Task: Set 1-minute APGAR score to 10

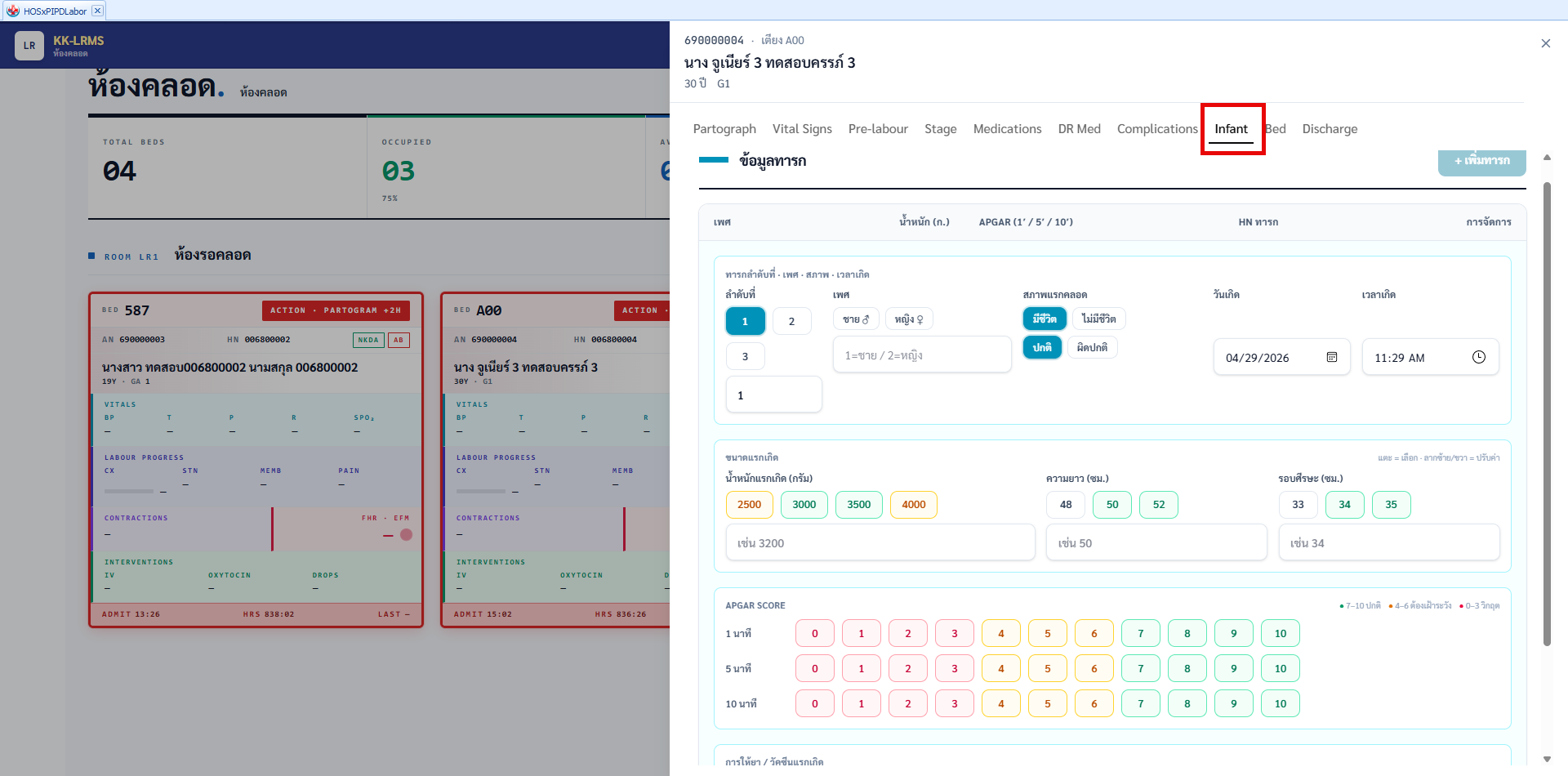Action: [1280, 634]
